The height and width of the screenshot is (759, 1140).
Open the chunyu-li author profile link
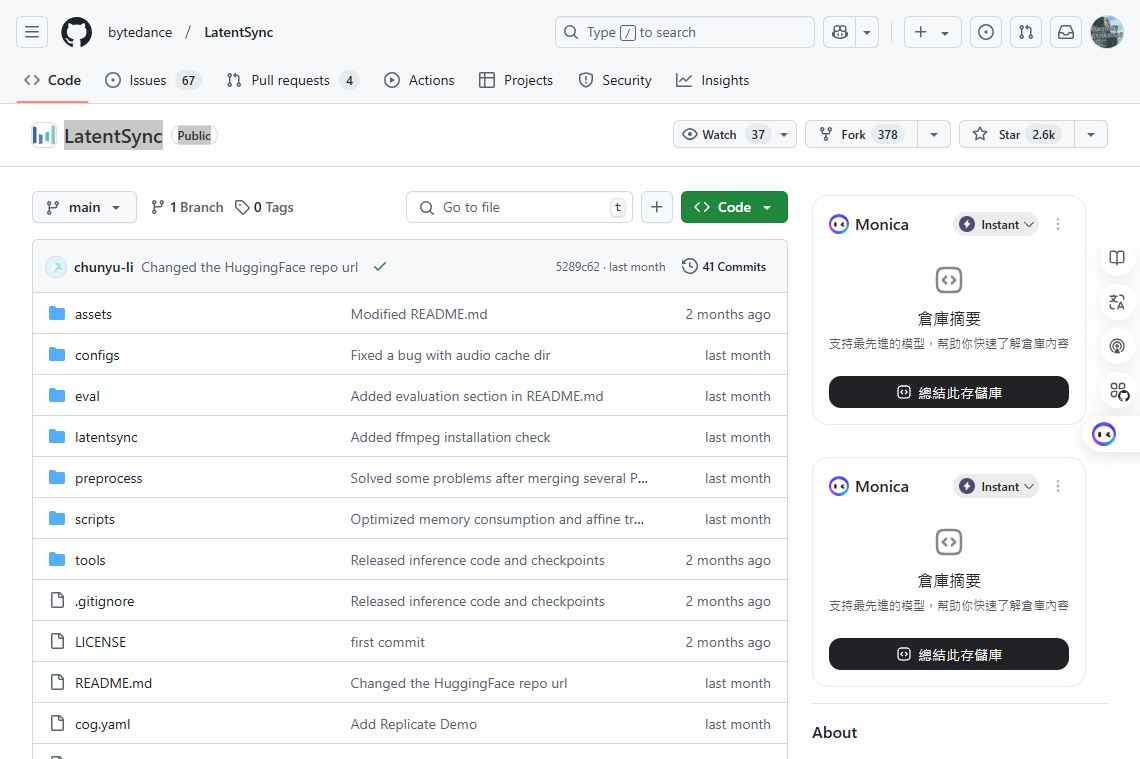pos(103,267)
